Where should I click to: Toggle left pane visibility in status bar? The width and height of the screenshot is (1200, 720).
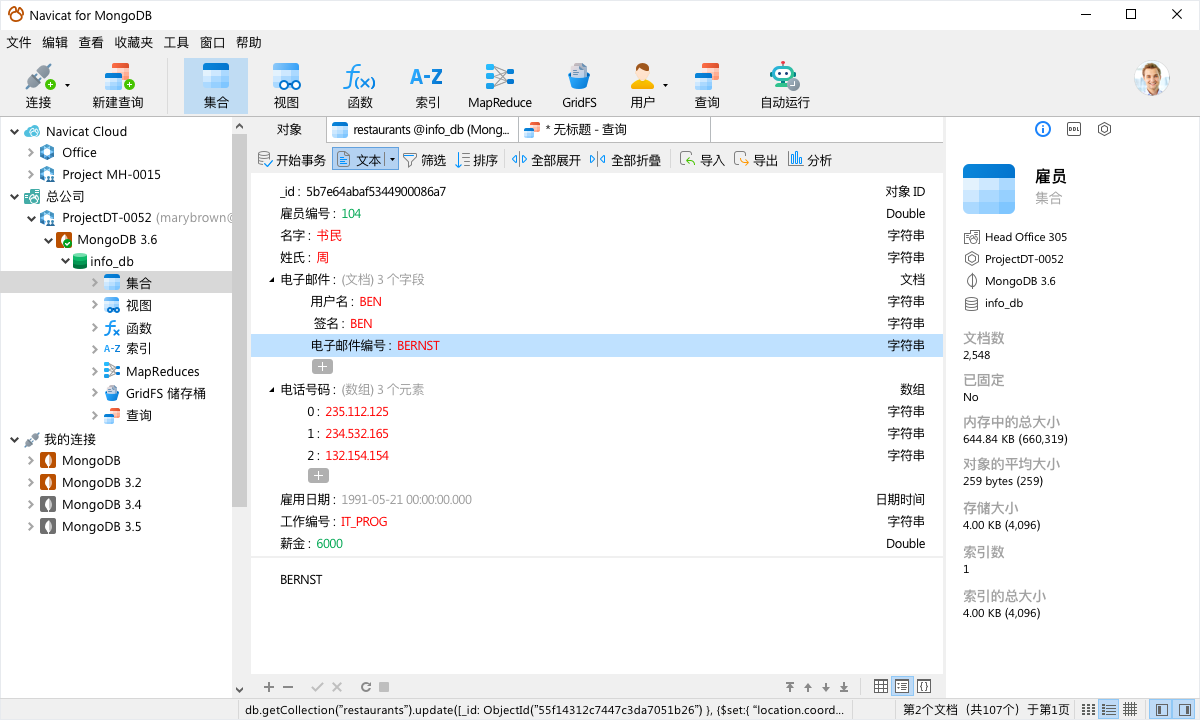pyautogui.click(x=1162, y=709)
